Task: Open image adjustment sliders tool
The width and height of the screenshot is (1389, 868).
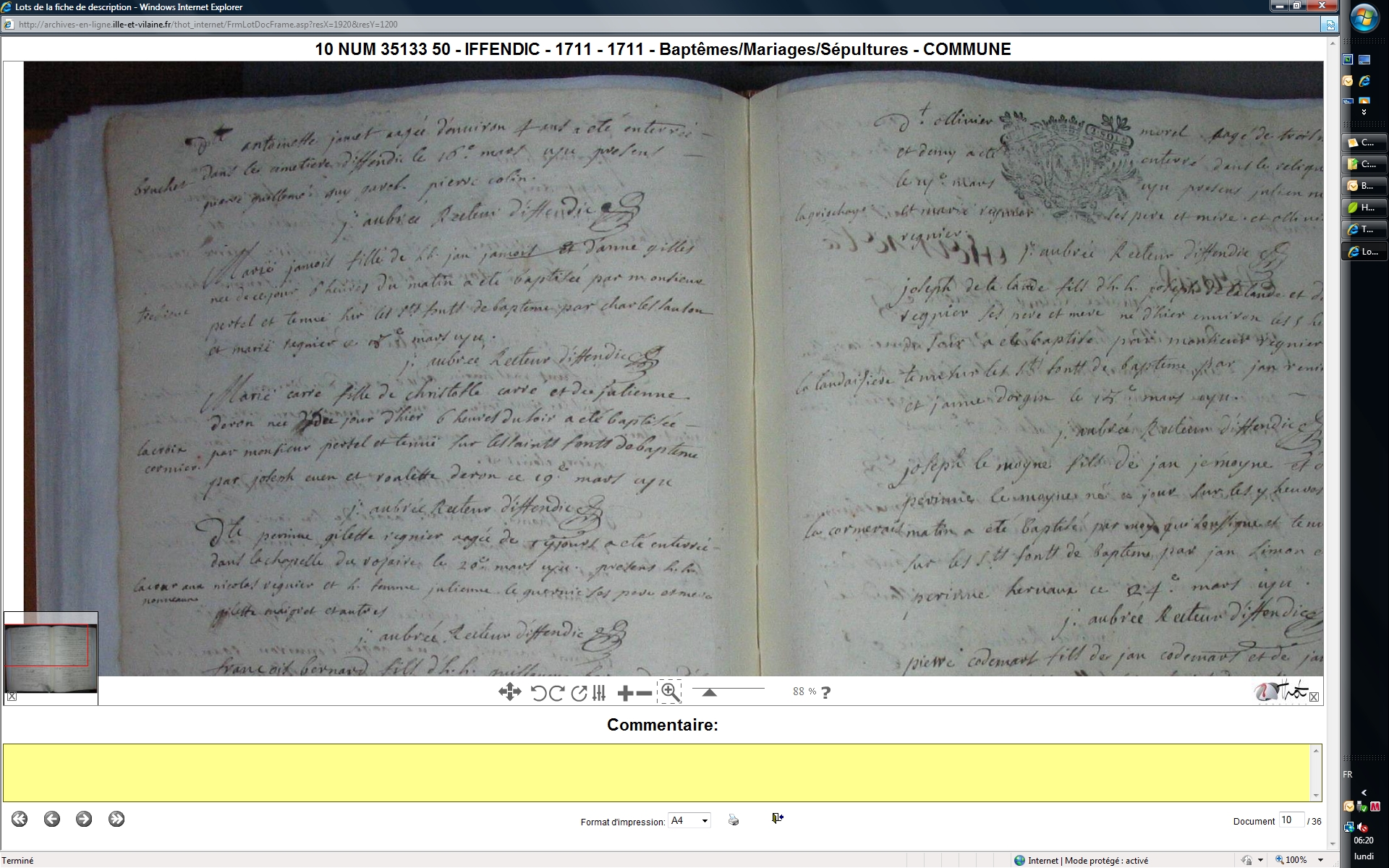Action: coord(599,693)
